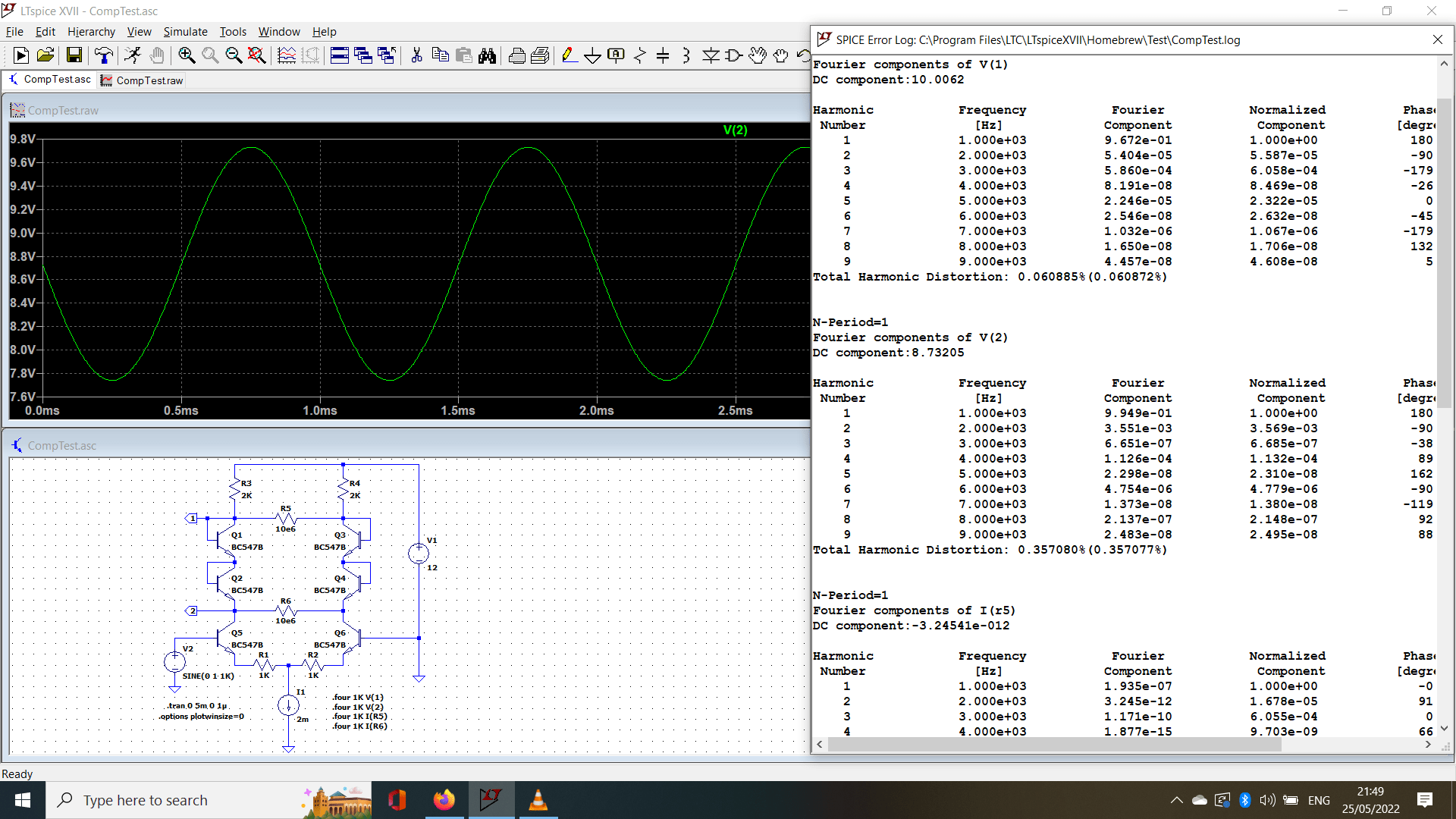Click the Cut scissors icon
The height and width of the screenshot is (819, 1456).
tap(416, 55)
